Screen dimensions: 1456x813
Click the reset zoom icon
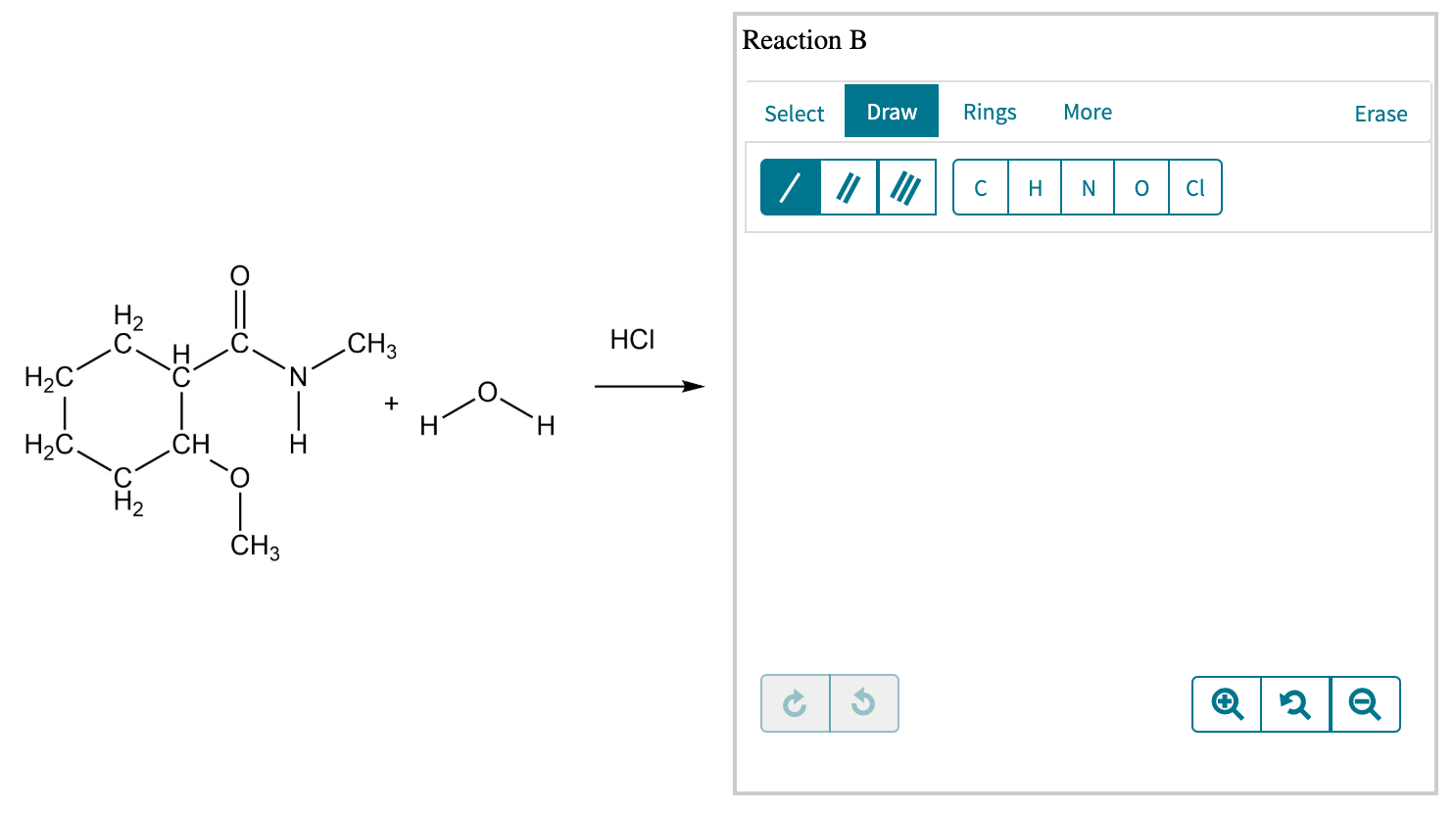click(1295, 703)
